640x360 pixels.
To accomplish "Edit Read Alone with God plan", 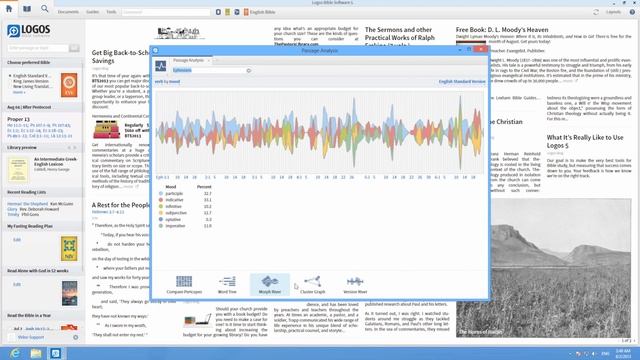I will click(17, 284).
